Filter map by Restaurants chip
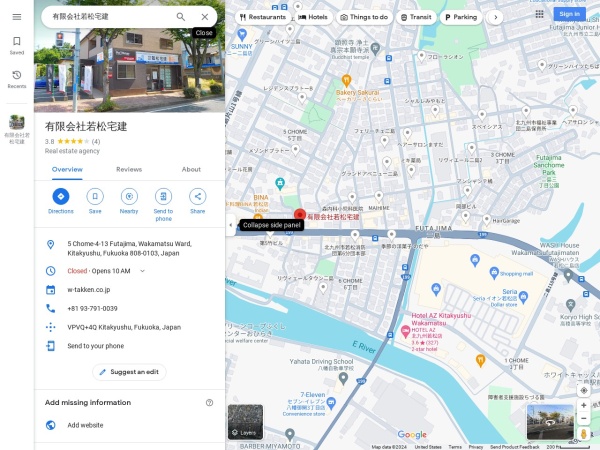 click(262, 17)
